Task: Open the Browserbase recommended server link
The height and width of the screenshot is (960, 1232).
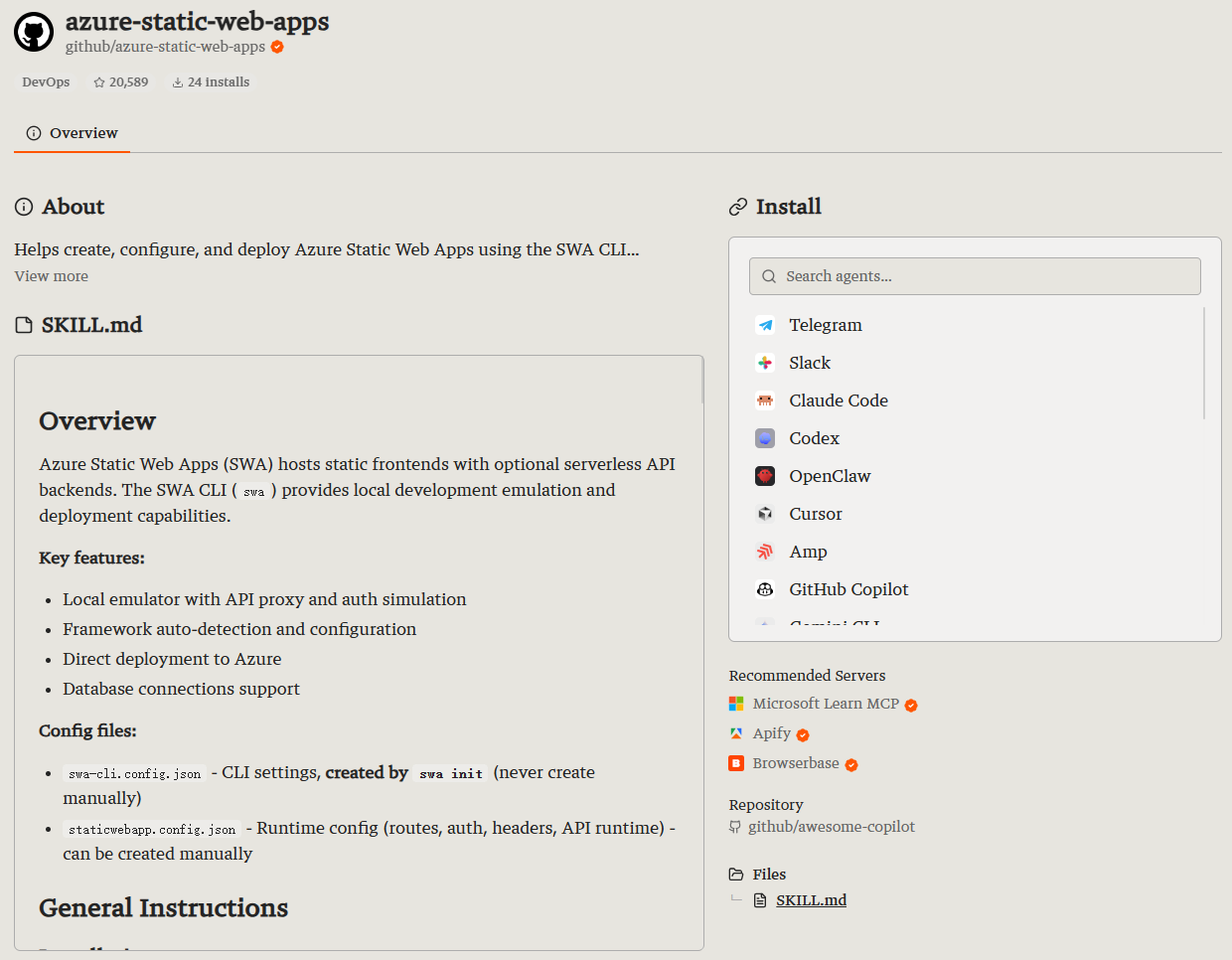Action: click(x=796, y=763)
